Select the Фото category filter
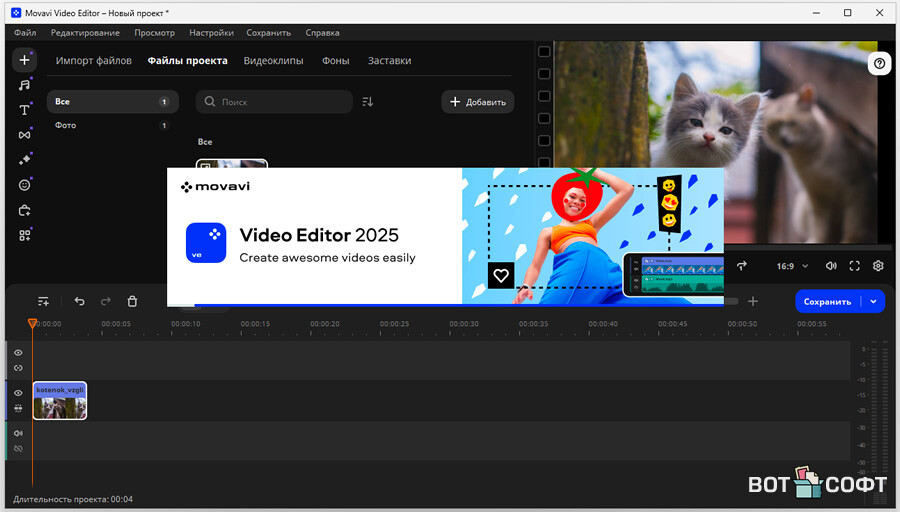The image size is (900, 512). (x=112, y=125)
